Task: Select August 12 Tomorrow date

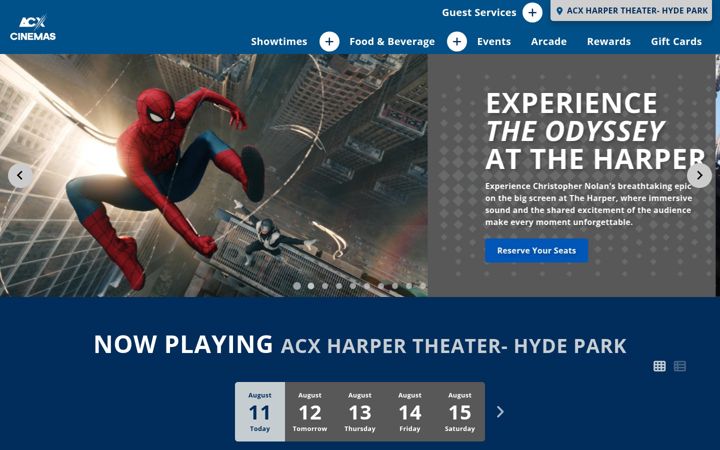Action: coord(310,412)
